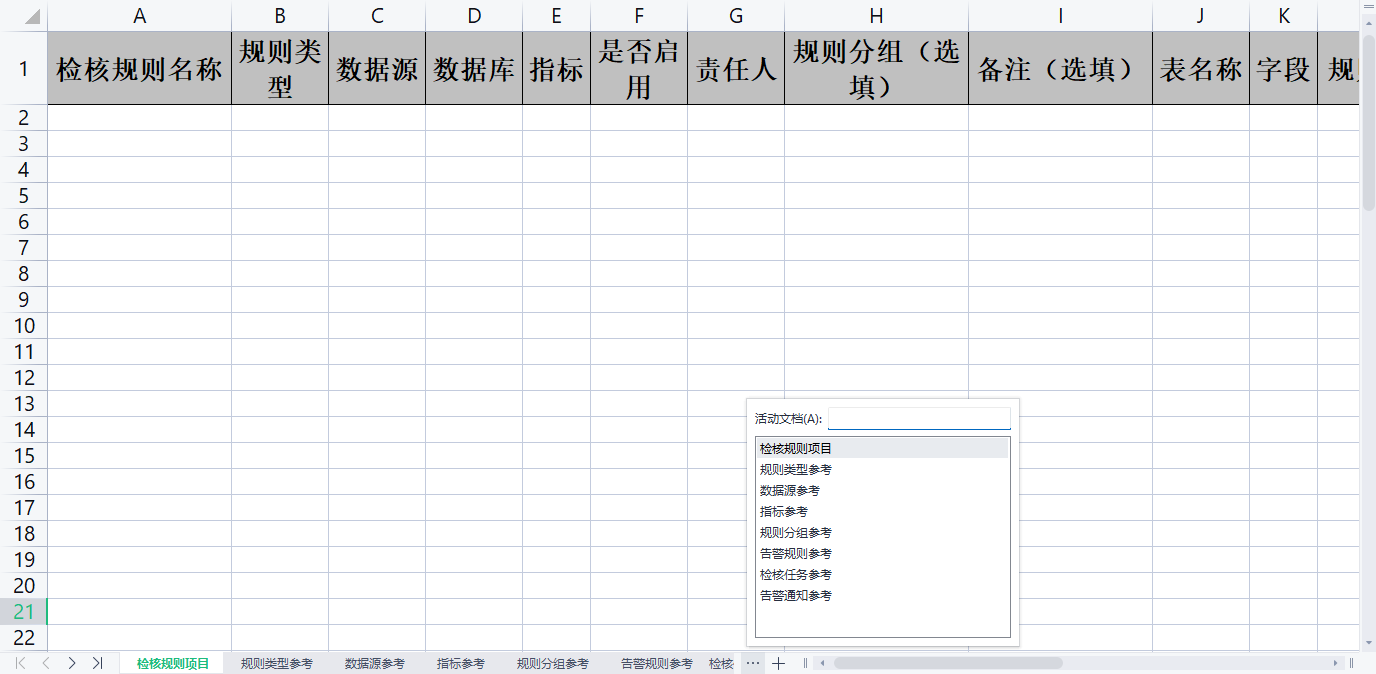This screenshot has height=674, width=1376.
Task: Select the 告警规则参考 sheet tab
Action: pos(656,663)
